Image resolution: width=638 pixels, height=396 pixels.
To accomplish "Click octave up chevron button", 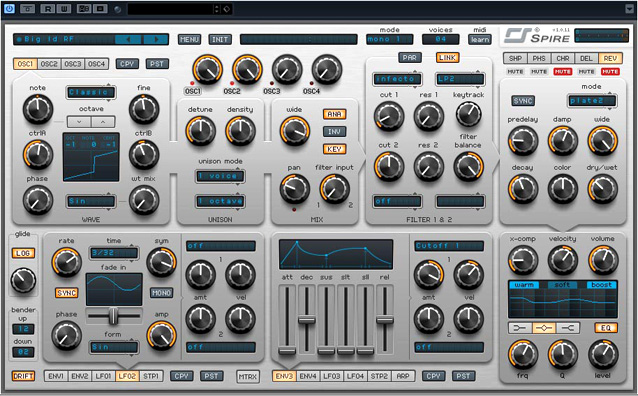I will 103,121.
